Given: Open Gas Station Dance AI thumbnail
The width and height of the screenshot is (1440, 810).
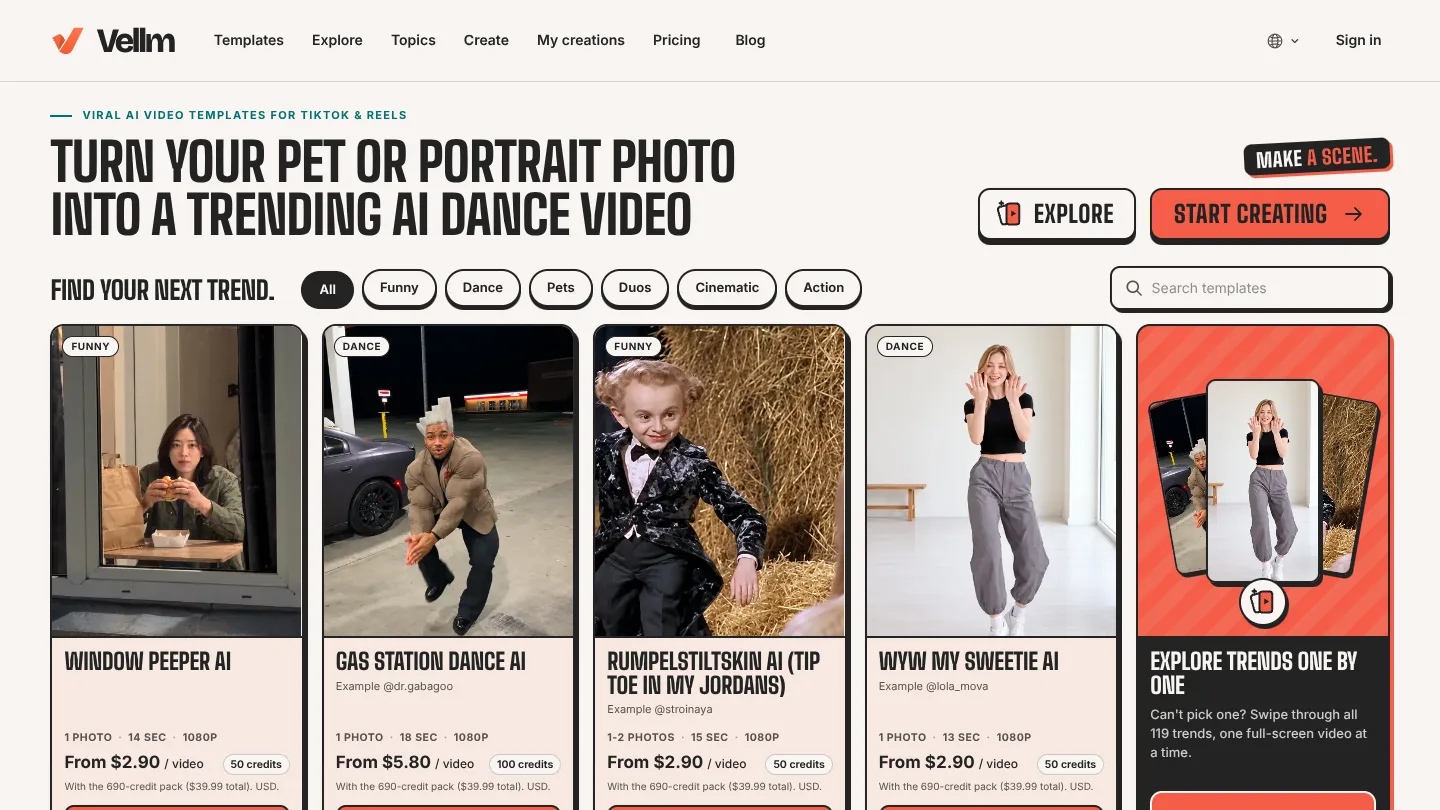Looking at the screenshot, I should tap(448, 481).
